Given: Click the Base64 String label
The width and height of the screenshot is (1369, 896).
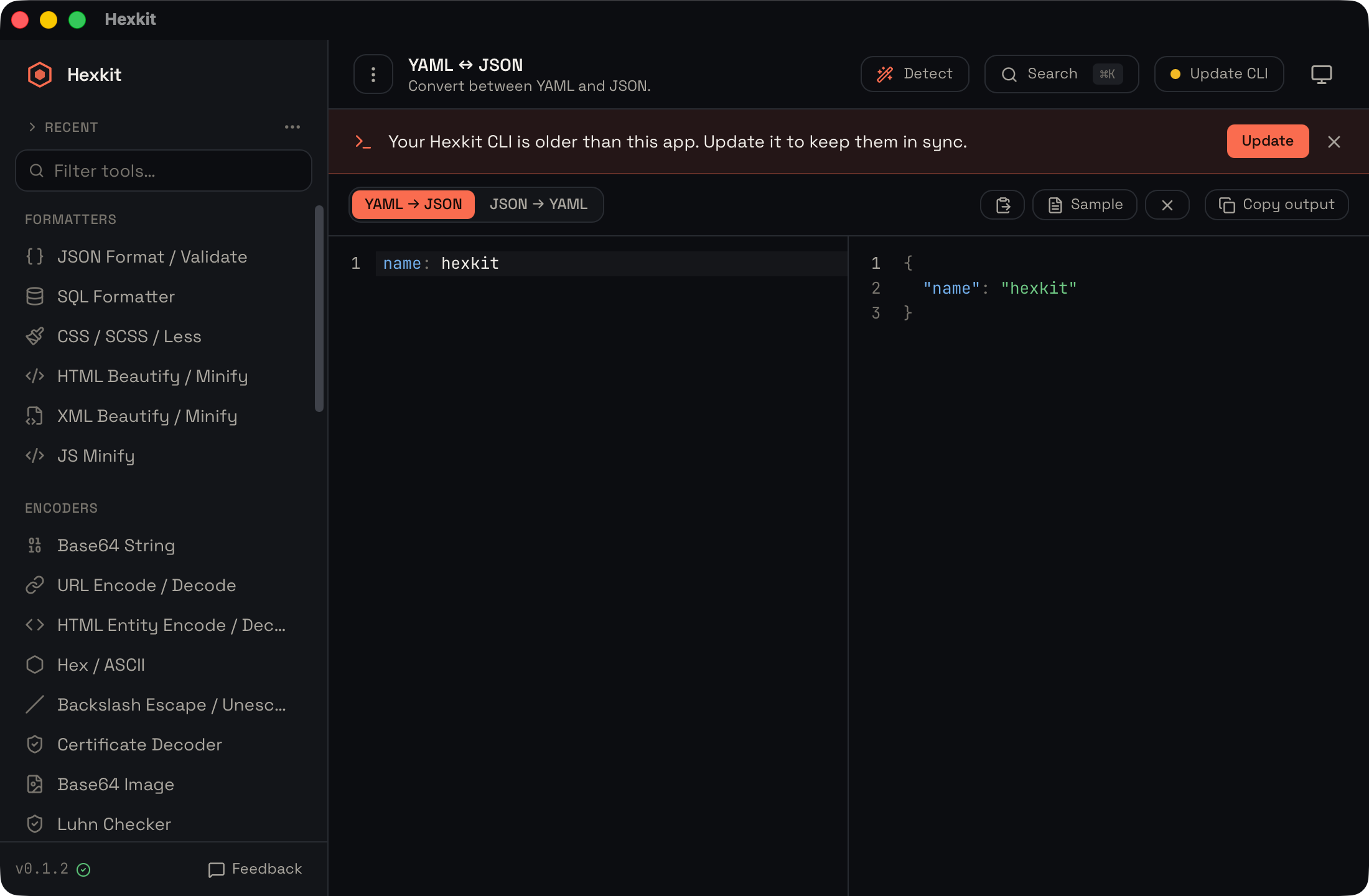Looking at the screenshot, I should tap(116, 546).
